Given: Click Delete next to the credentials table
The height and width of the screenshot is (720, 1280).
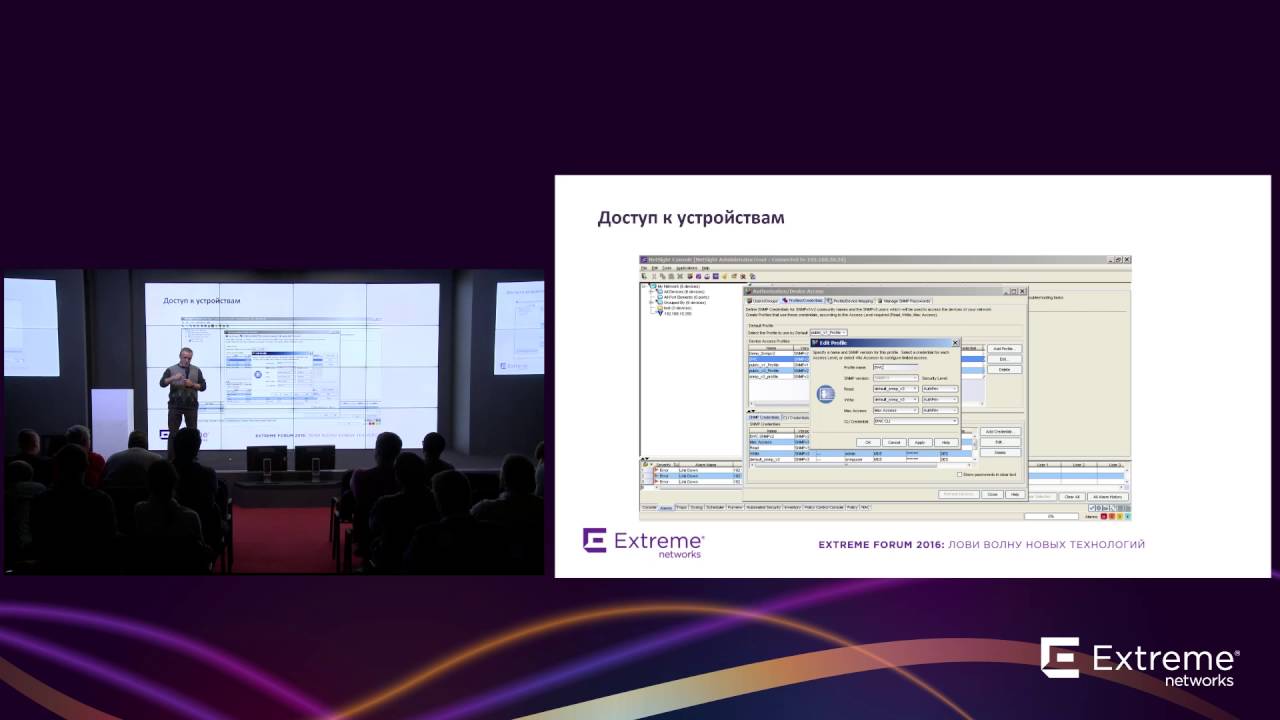Looking at the screenshot, I should point(1001,452).
